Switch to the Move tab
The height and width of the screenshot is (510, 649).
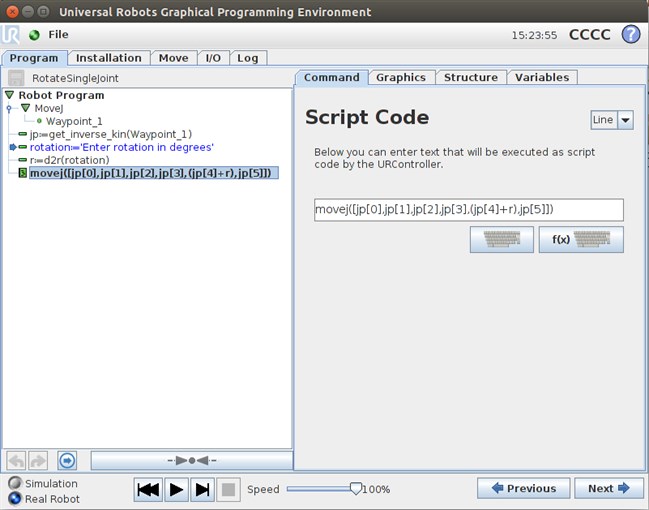173,58
